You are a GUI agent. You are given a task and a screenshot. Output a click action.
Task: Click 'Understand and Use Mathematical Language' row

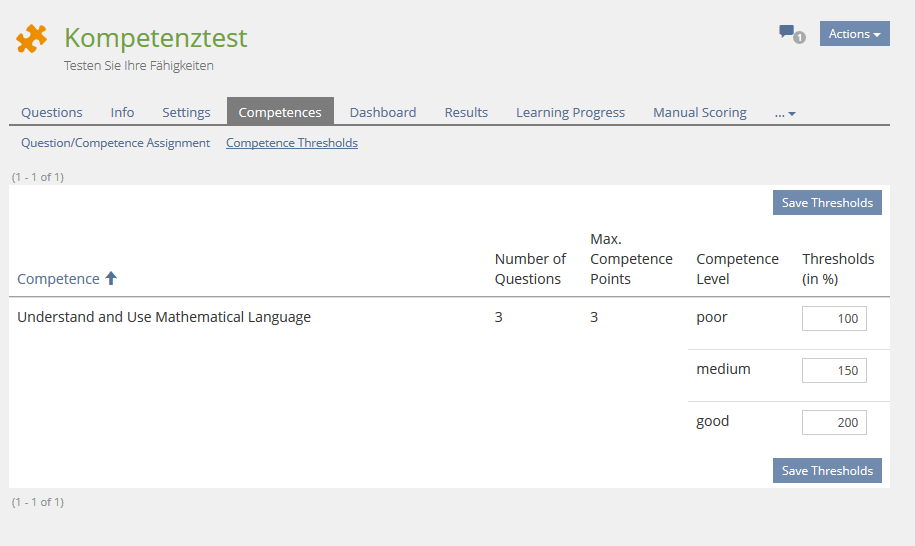point(449,317)
